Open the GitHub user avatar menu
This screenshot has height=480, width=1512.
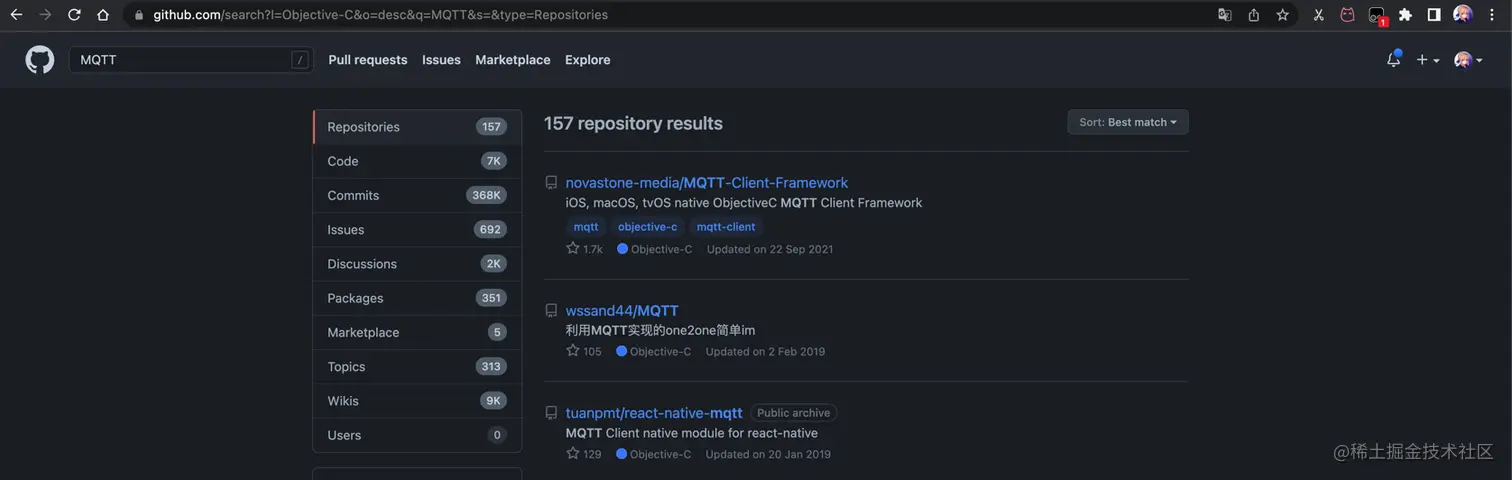(1468, 60)
